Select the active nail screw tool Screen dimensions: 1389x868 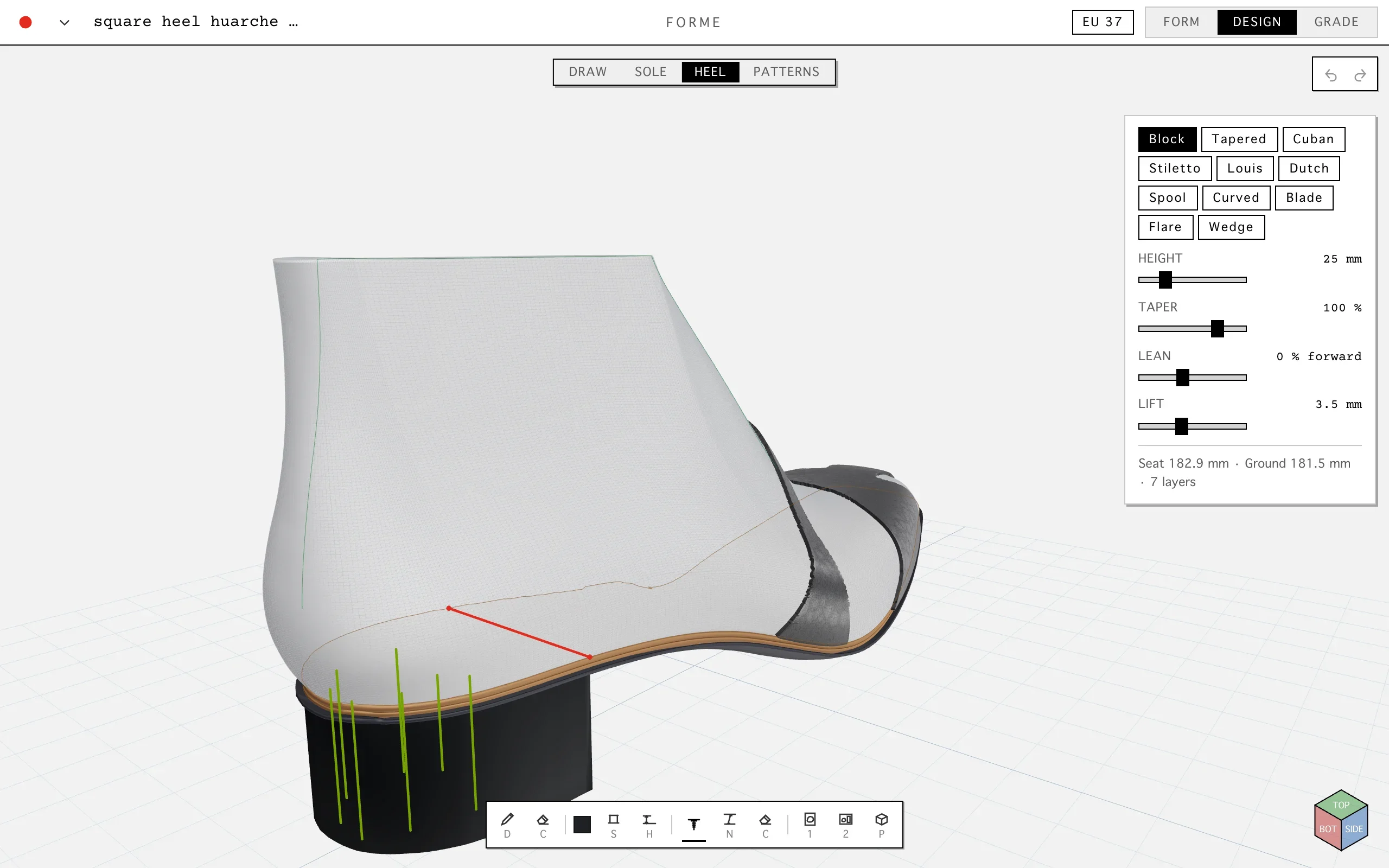693,825
